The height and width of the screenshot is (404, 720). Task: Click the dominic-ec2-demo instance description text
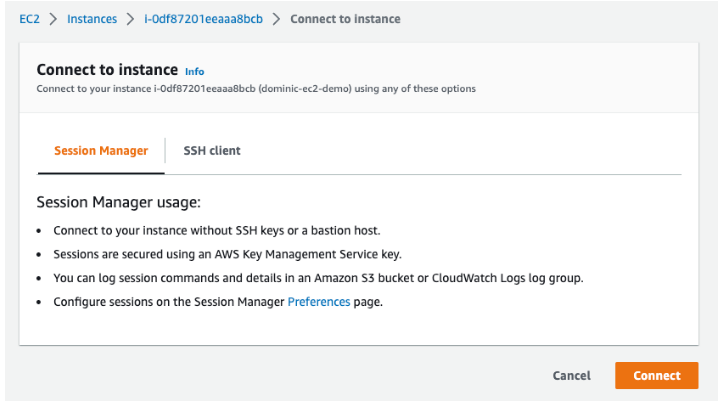click(256, 88)
